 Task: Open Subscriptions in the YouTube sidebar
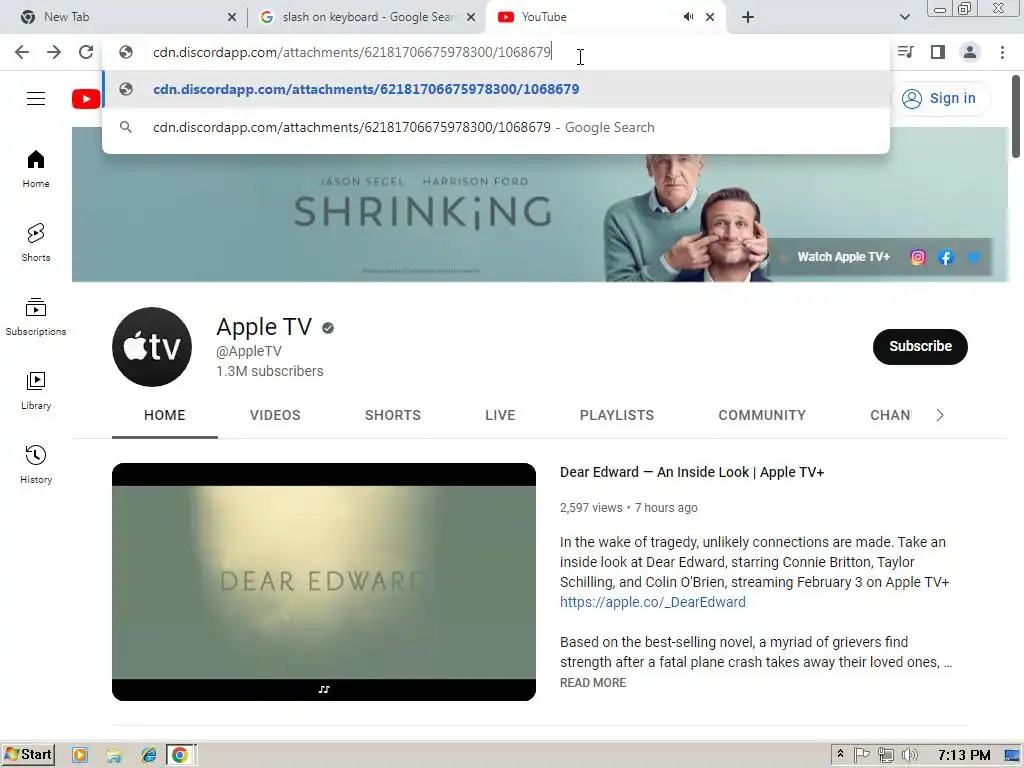36,316
